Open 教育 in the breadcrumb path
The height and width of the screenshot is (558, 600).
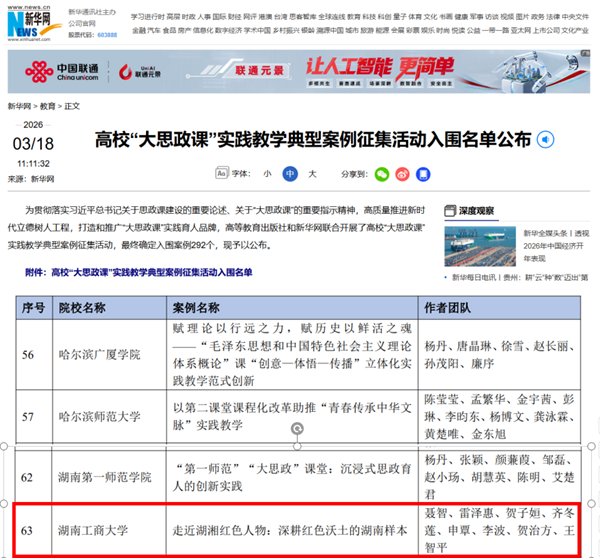click(47, 105)
